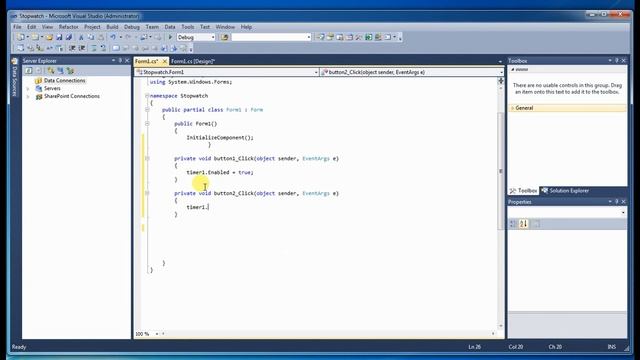Click 'InitializeComponent();' code line
The image size is (640, 360).
[220, 138]
